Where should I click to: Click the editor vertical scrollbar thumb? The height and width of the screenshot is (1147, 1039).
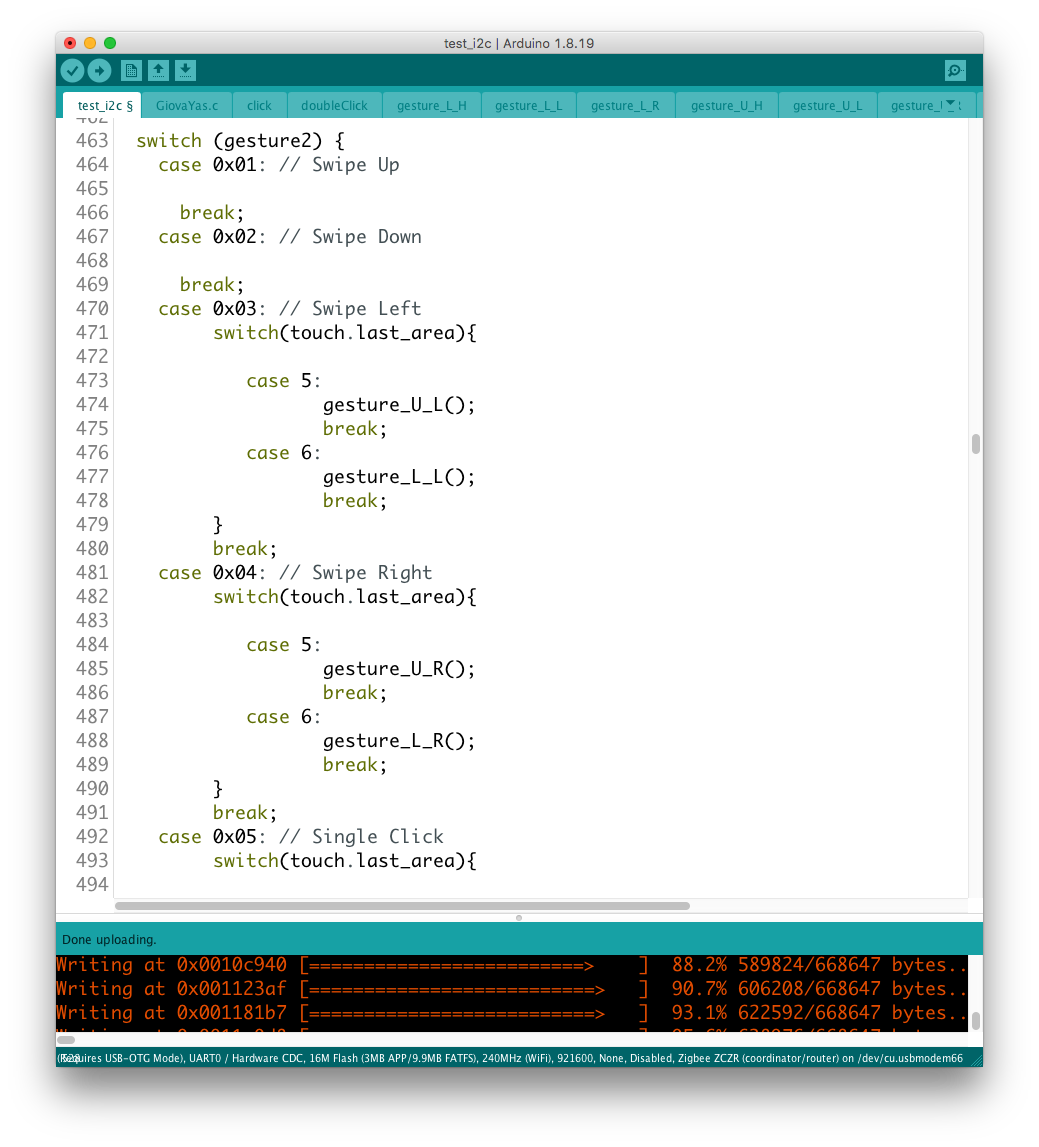tap(975, 444)
